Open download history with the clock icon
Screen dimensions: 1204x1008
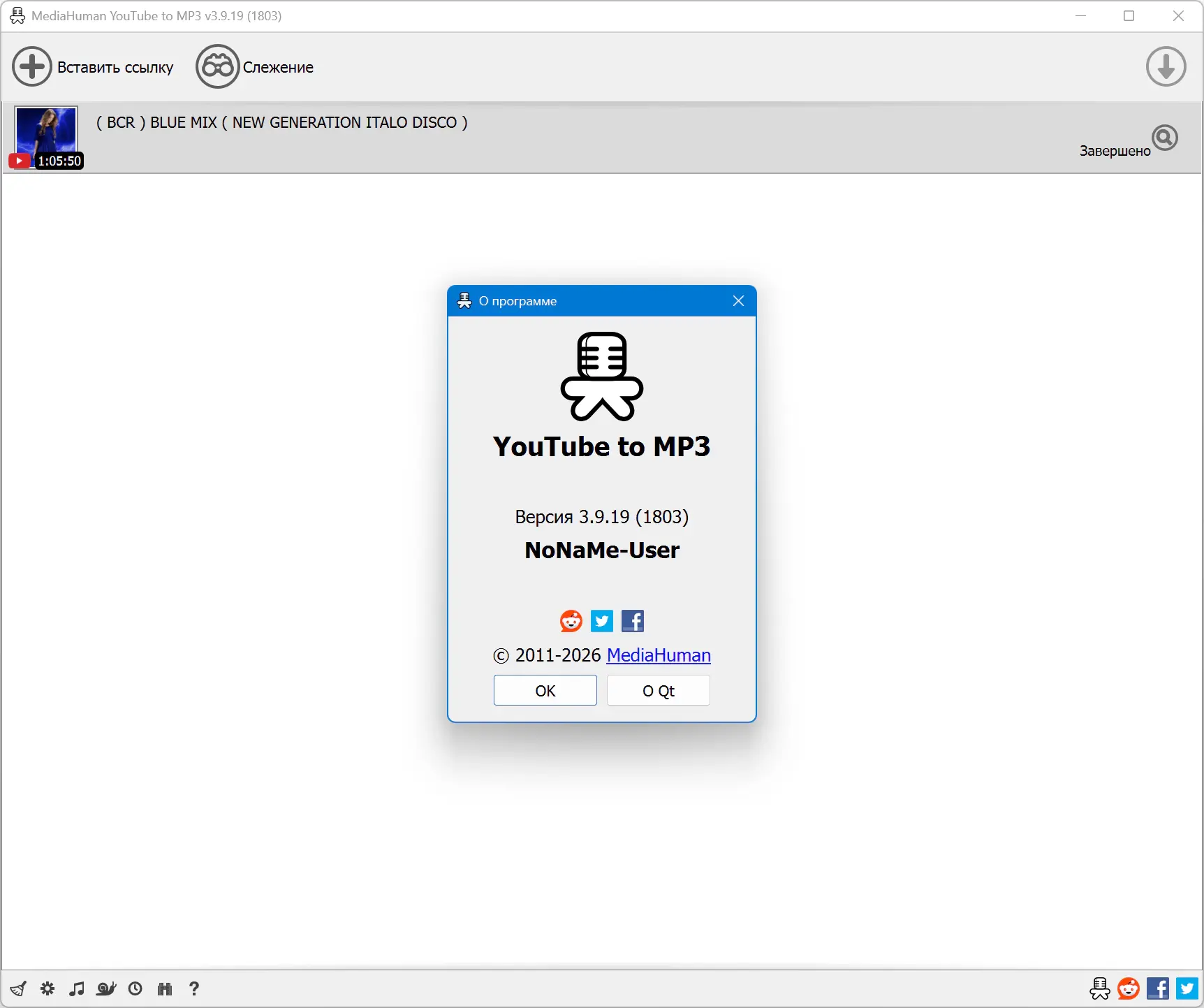(135, 988)
